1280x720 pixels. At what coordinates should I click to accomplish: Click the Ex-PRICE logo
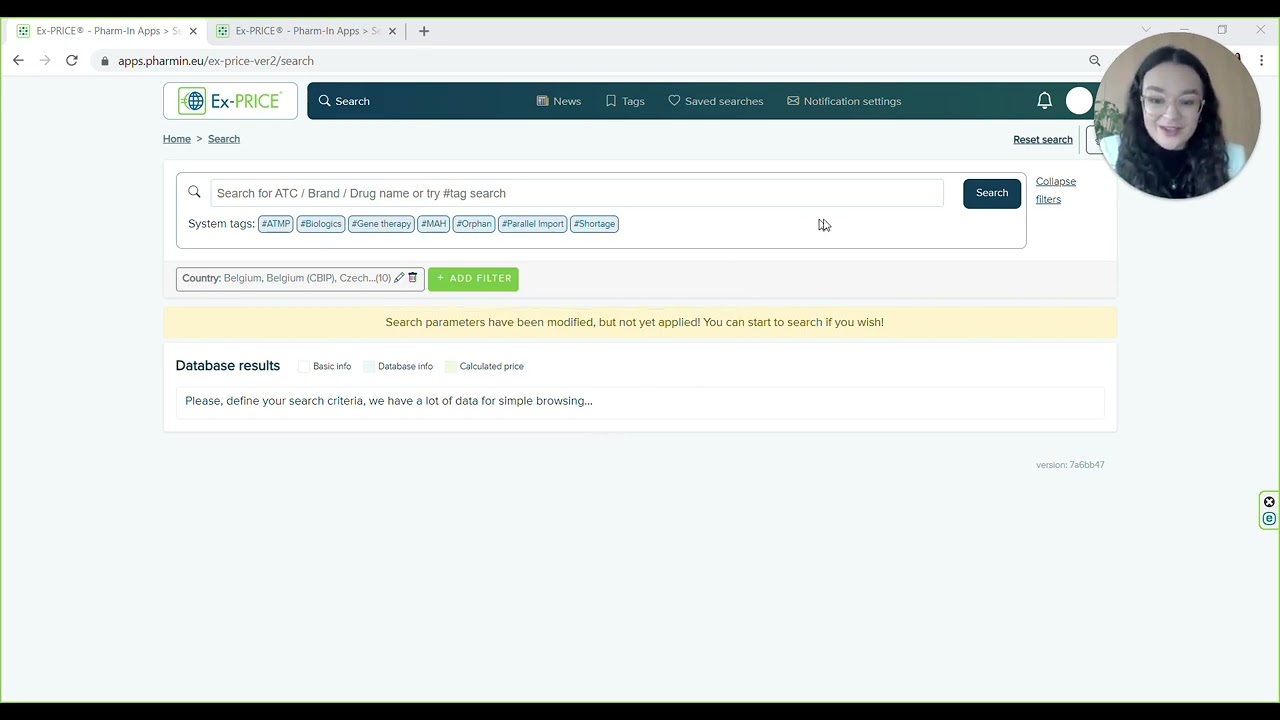point(230,101)
